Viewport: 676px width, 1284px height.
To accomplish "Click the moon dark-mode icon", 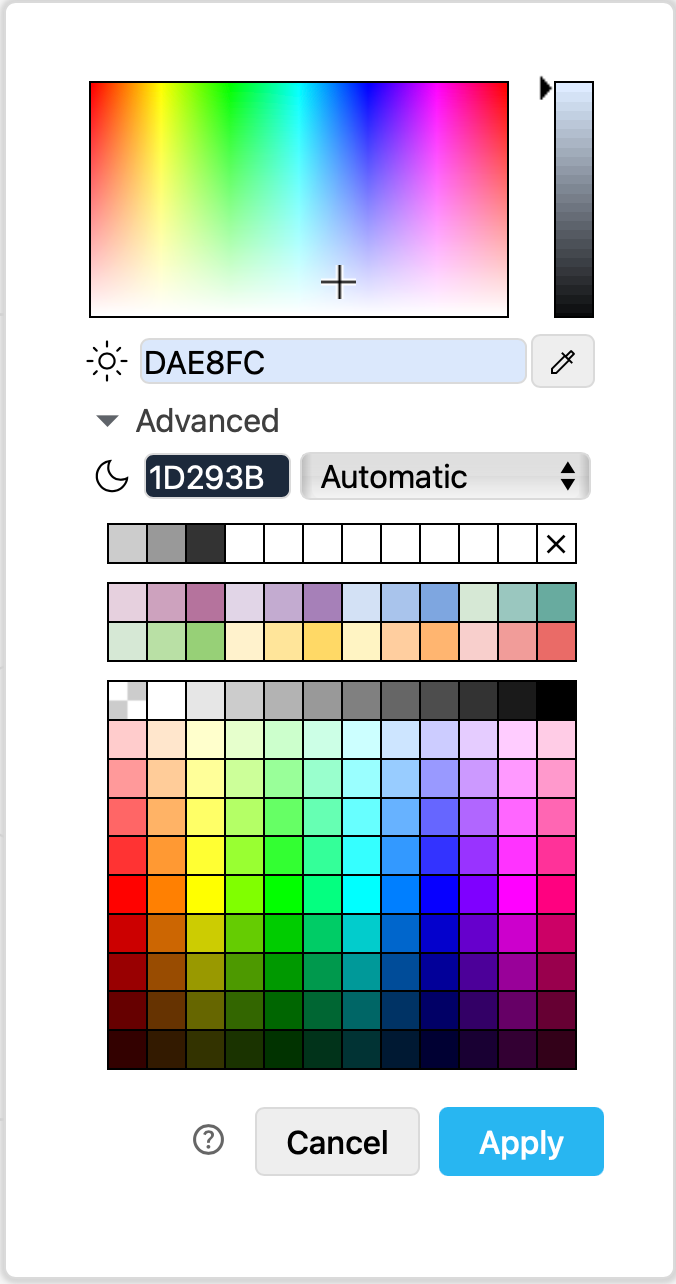I will click(x=111, y=476).
